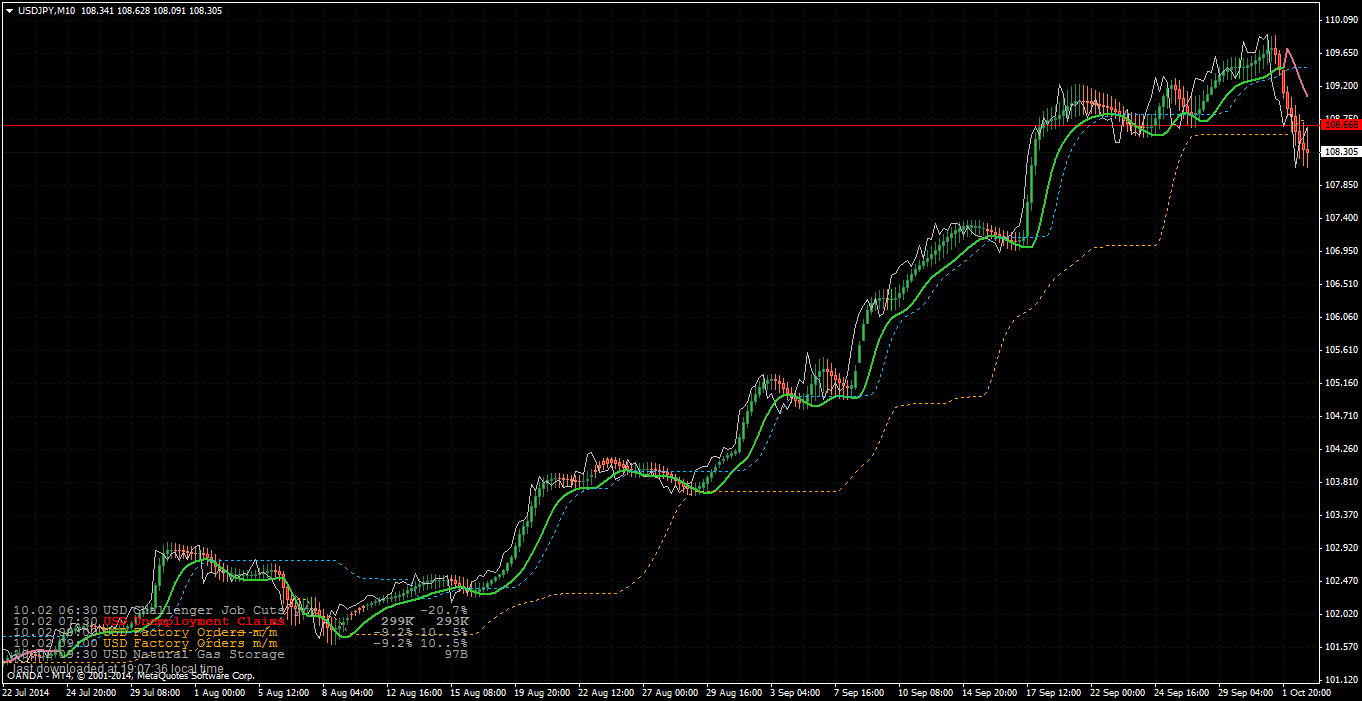Click the 3 Sep 04:00 time axis label
Viewport: 1362px width, 701px height.
coord(796,692)
